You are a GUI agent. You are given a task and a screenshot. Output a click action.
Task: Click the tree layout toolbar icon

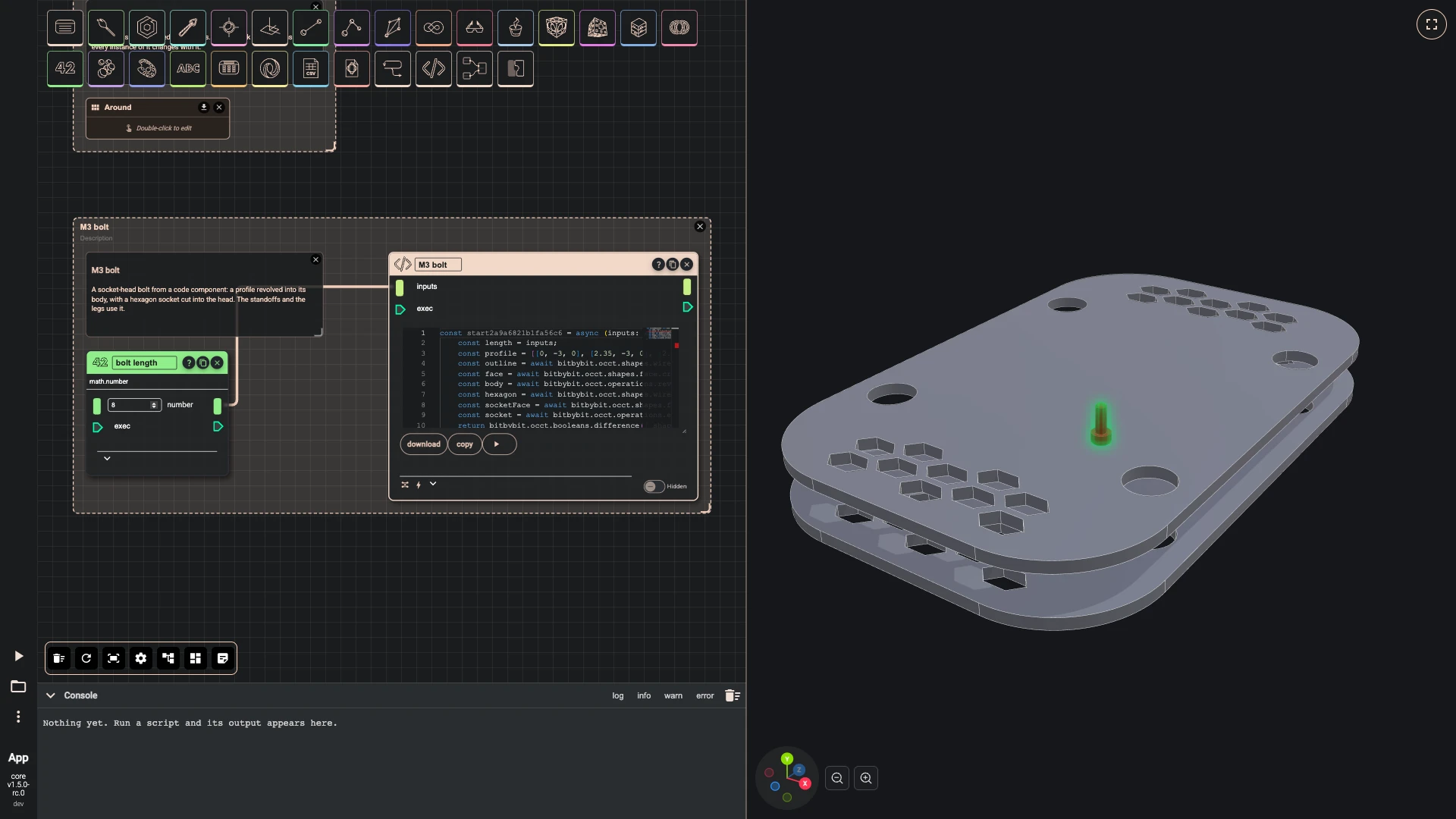coord(168,658)
